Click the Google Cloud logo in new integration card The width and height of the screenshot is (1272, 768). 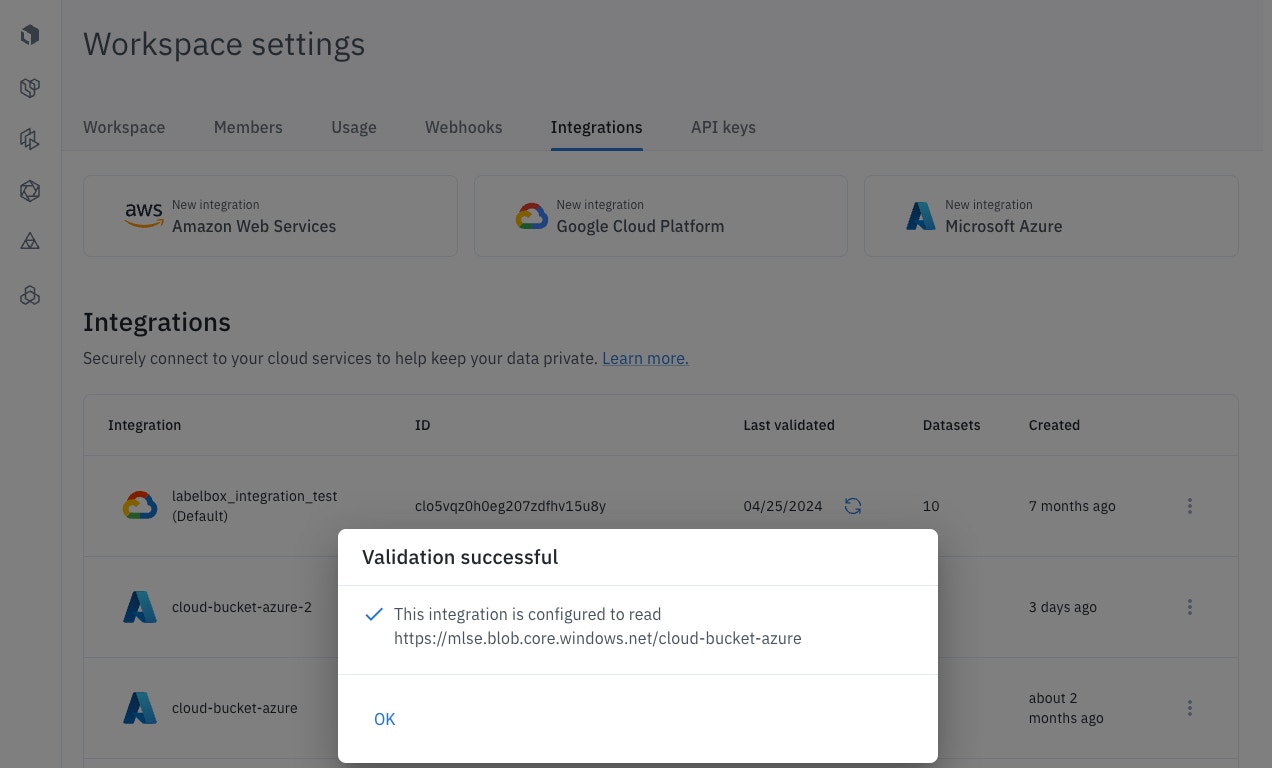(532, 216)
